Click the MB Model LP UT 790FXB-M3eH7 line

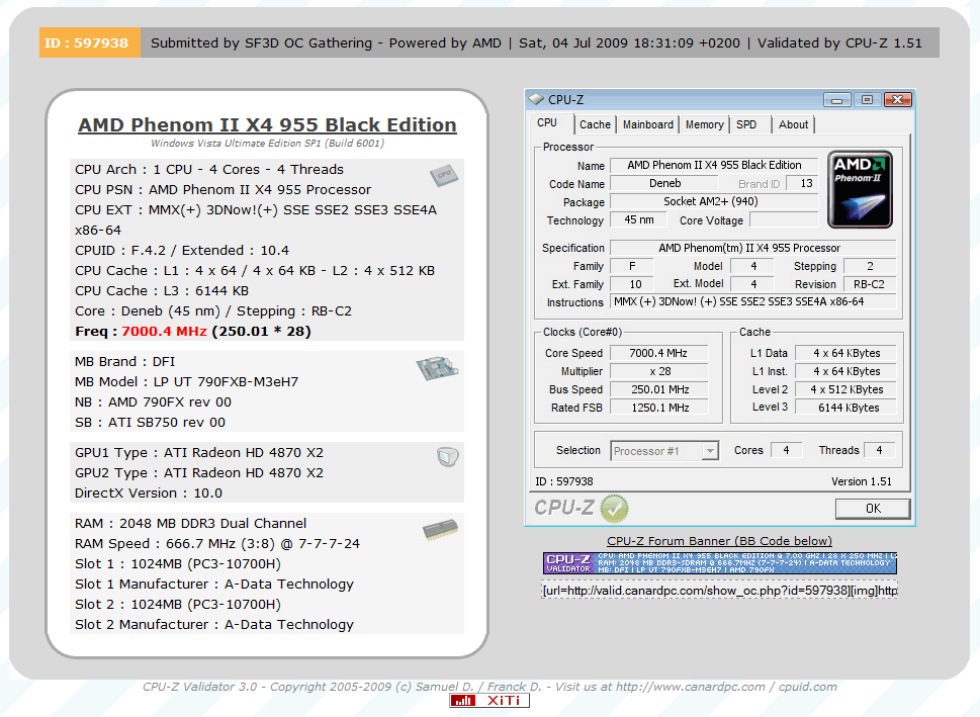pos(186,382)
